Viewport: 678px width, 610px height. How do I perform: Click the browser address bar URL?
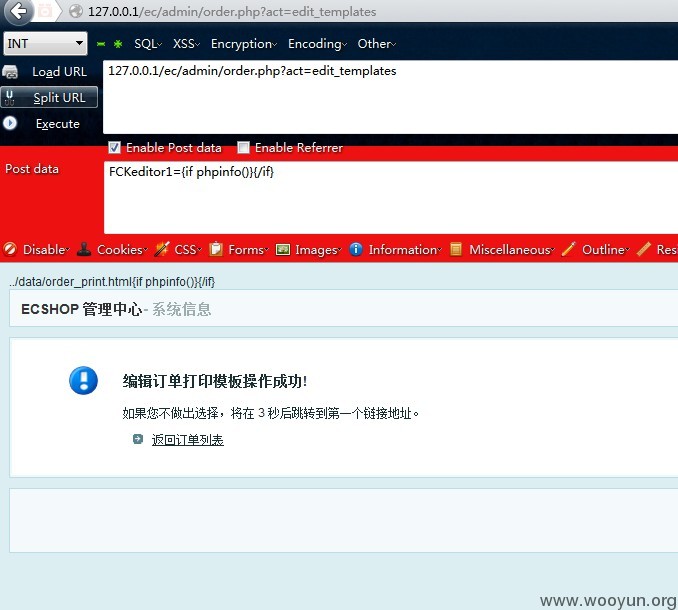point(232,12)
